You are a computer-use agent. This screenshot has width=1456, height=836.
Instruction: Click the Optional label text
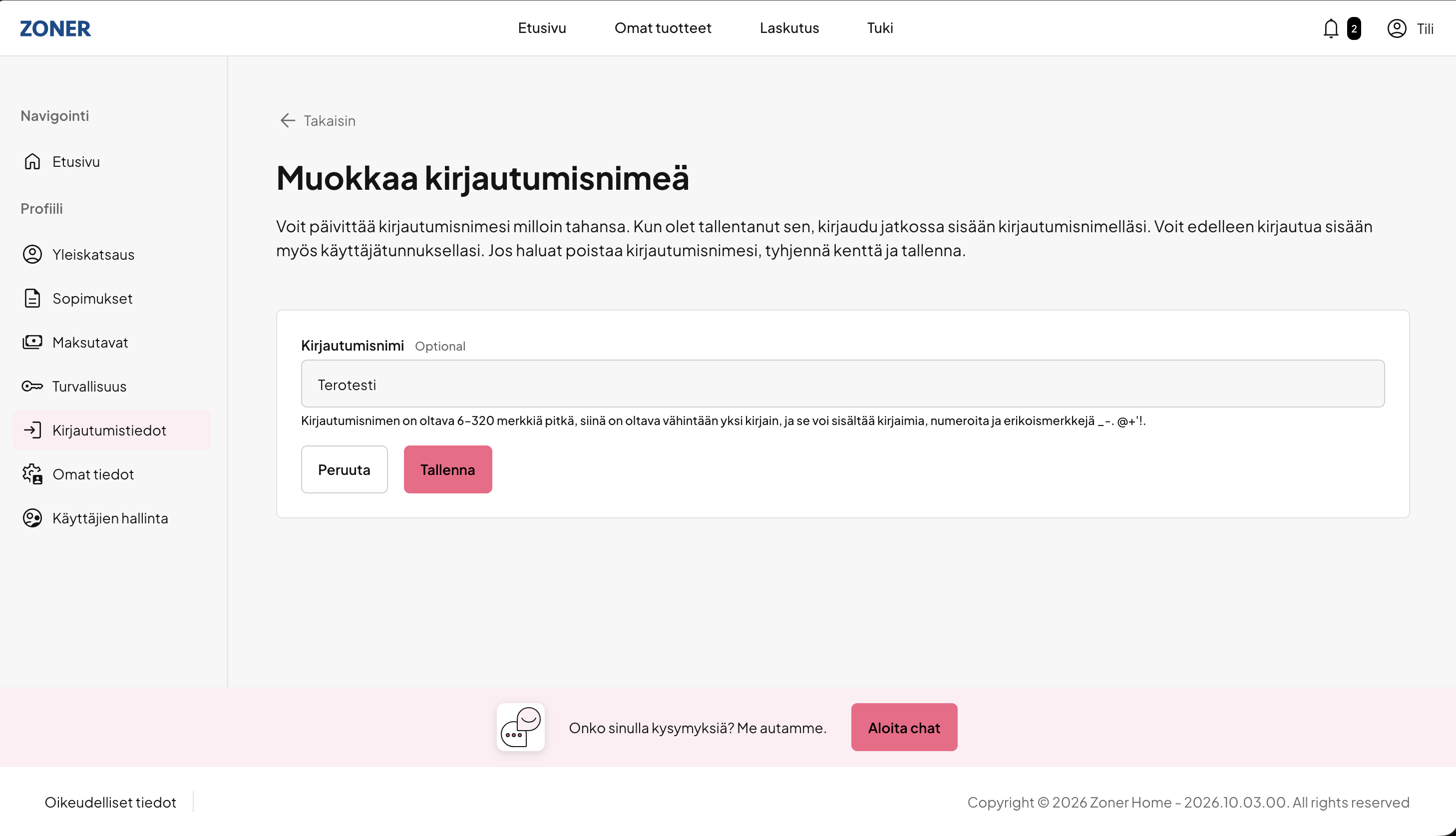tap(440, 346)
